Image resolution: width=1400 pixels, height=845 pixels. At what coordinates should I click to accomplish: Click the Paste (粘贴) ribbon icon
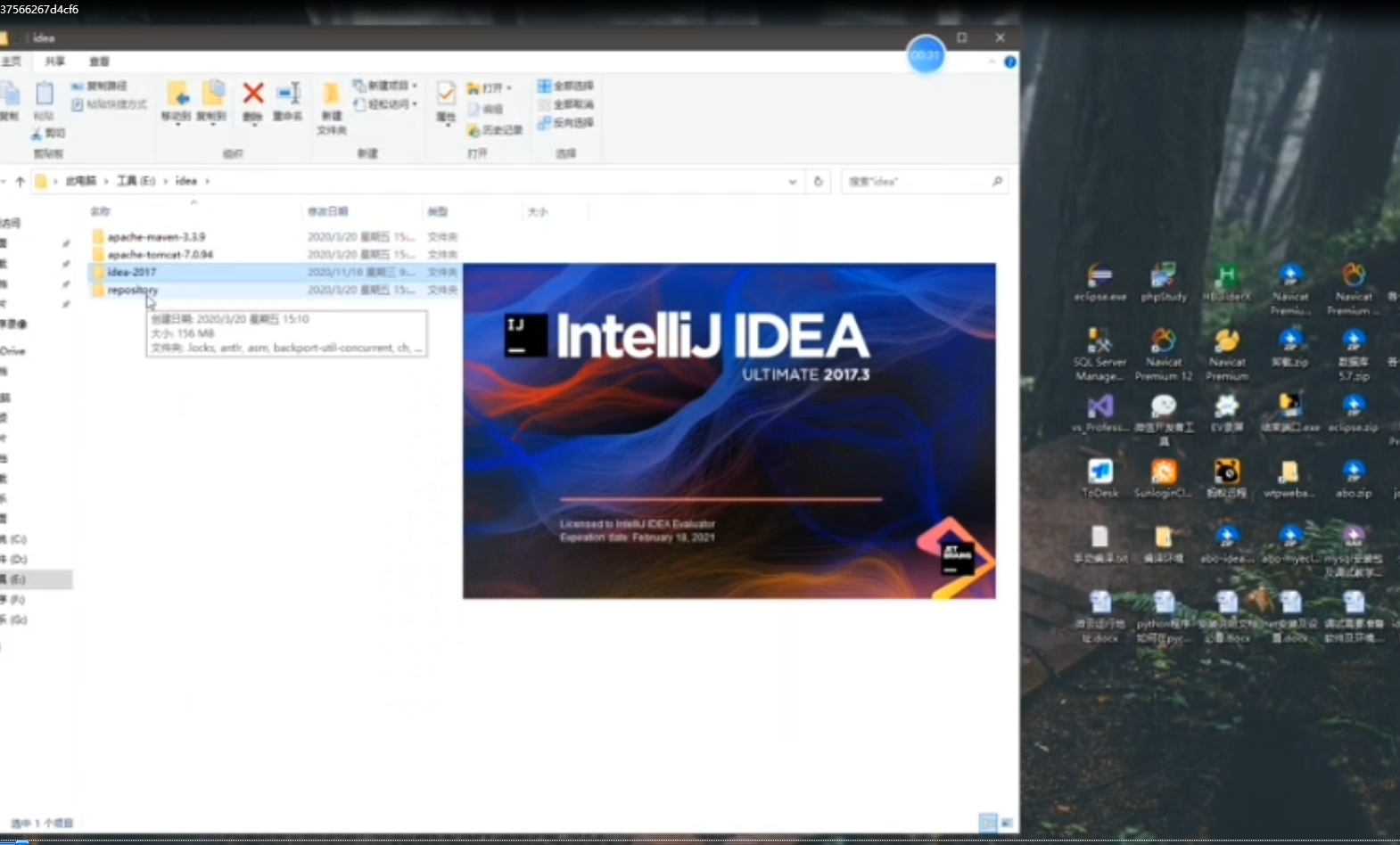tap(44, 93)
